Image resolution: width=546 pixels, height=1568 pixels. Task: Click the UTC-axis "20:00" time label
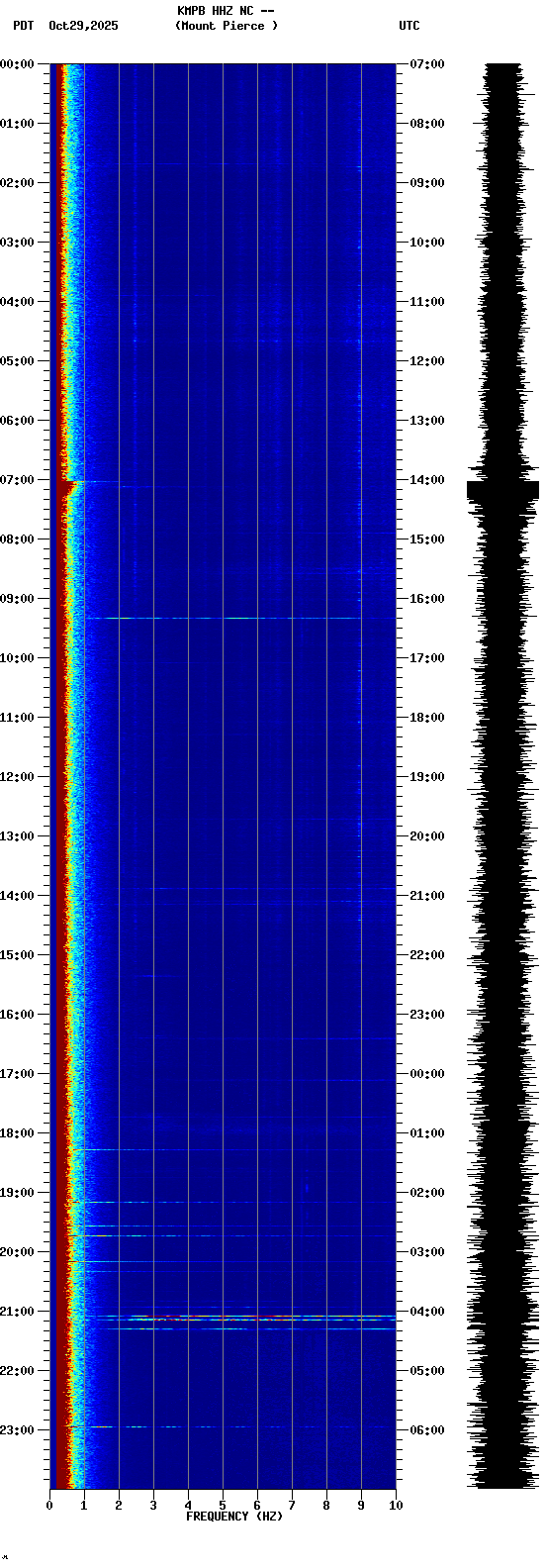427,836
